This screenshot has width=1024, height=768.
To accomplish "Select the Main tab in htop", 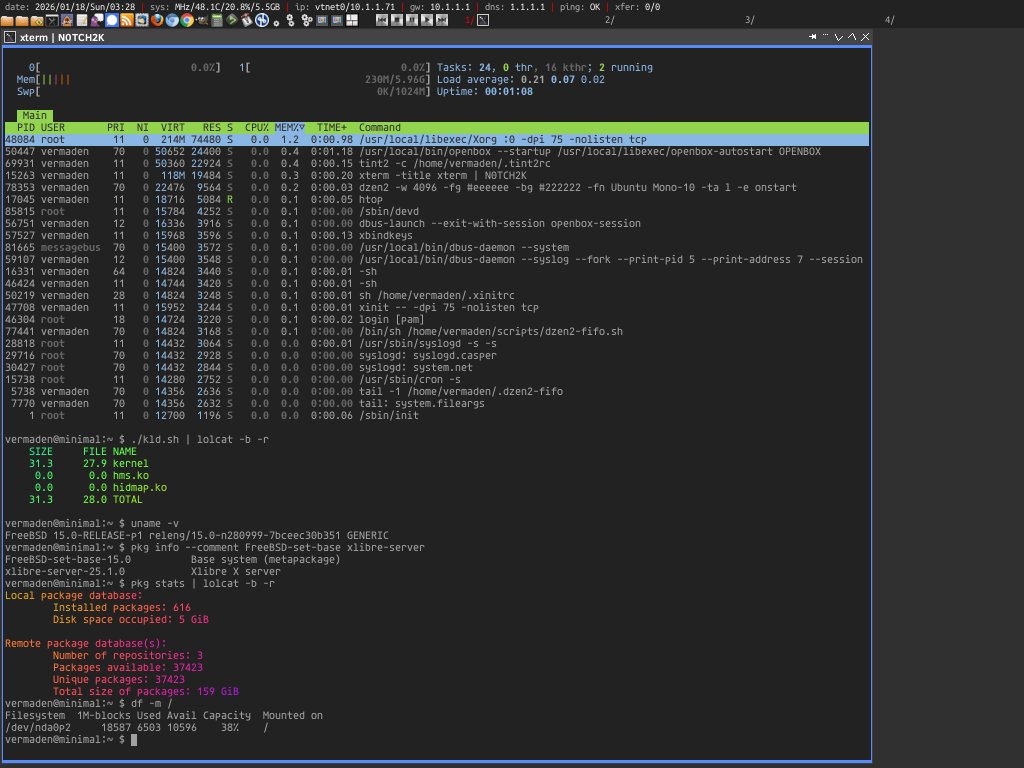I will [x=35, y=115].
